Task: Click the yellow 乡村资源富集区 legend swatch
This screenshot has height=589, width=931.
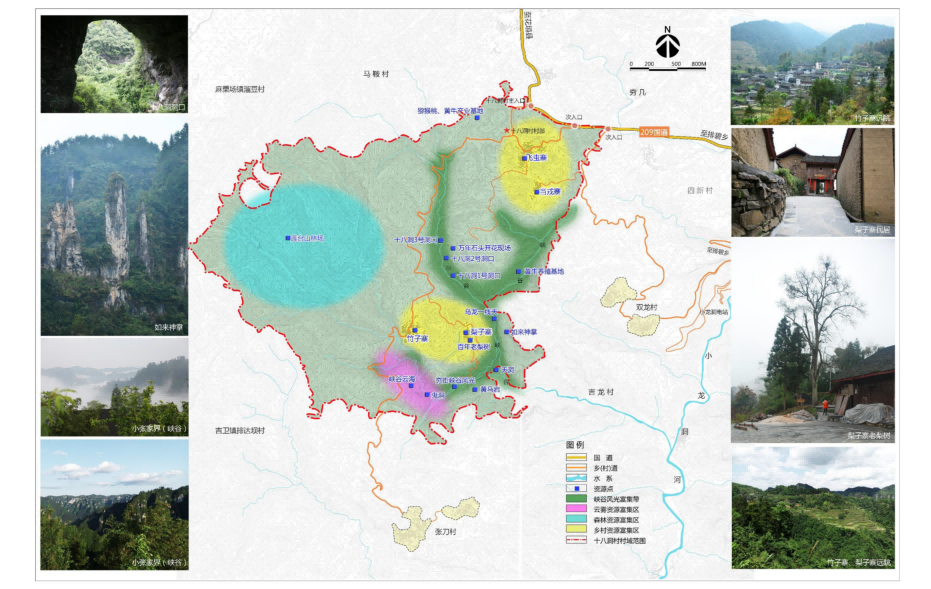Action: tap(576, 530)
